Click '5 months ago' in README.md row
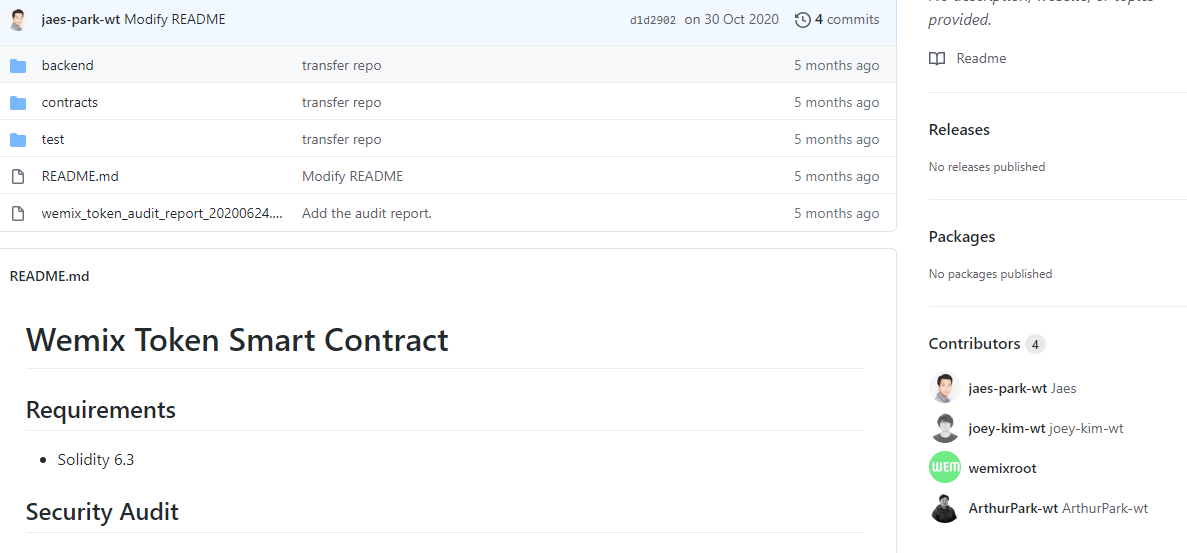Image resolution: width=1187 pixels, height=553 pixels. [x=837, y=177]
